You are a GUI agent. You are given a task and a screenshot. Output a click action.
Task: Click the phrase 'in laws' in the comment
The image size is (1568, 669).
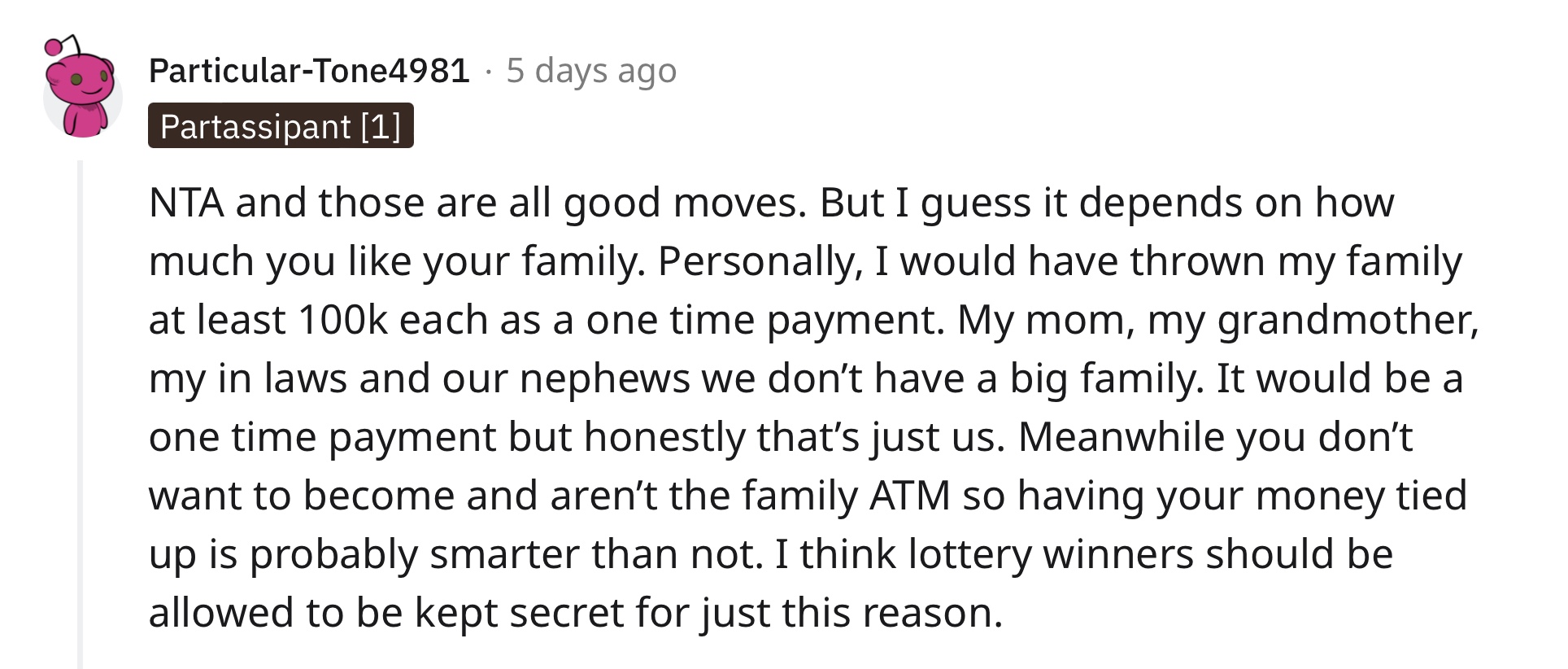click(282, 378)
